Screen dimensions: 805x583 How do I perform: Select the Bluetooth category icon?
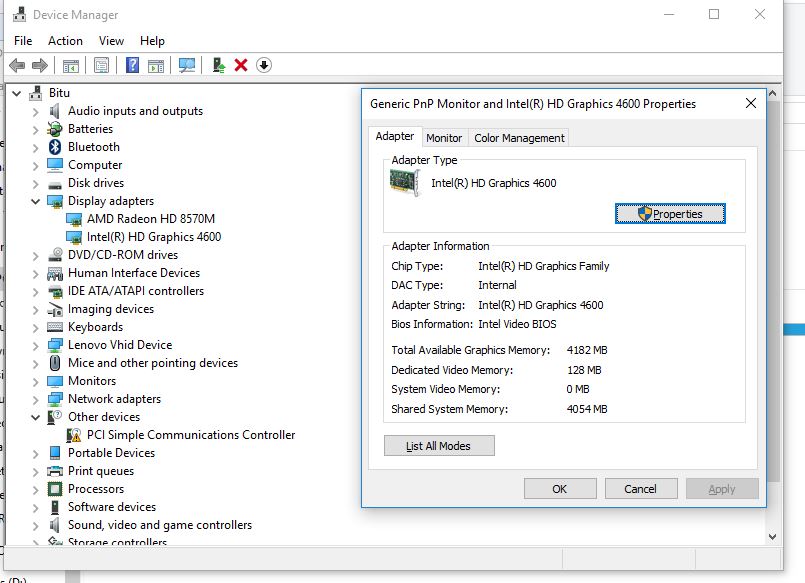(55, 147)
